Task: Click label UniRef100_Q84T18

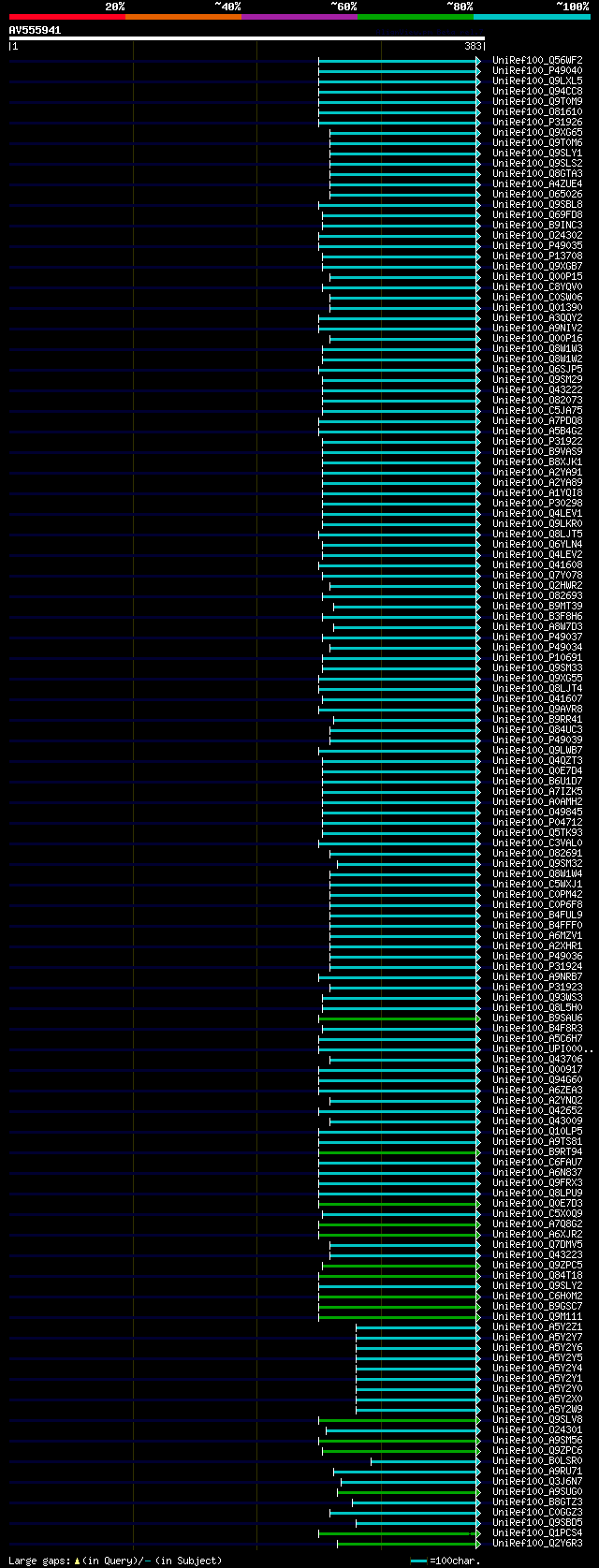Action: (537, 1275)
